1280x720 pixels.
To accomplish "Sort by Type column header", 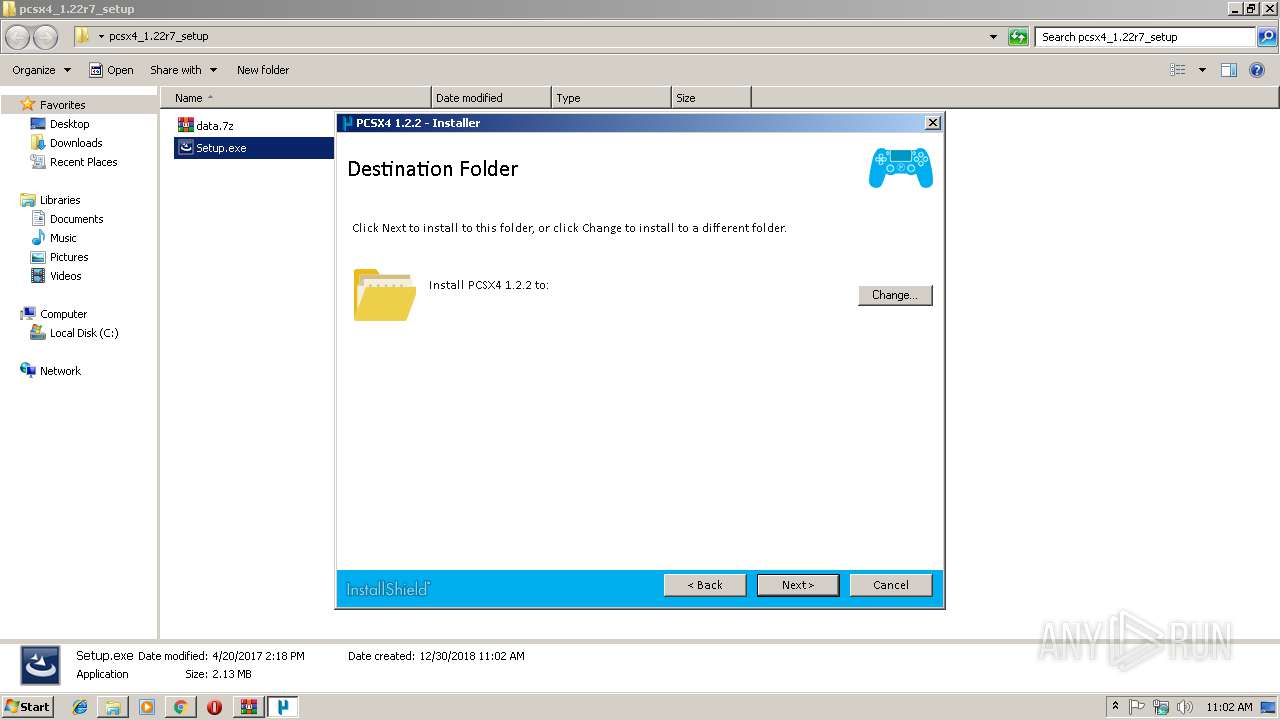I will point(611,98).
